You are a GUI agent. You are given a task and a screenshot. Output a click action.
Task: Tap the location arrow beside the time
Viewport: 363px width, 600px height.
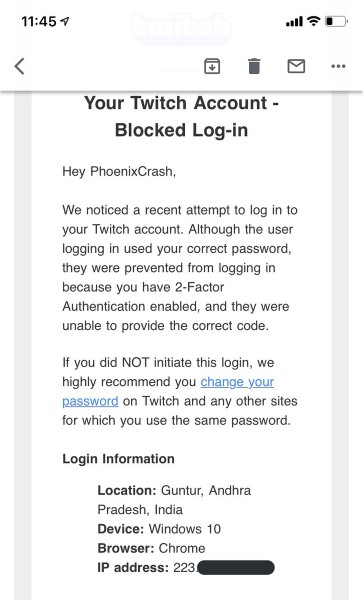(65, 21)
